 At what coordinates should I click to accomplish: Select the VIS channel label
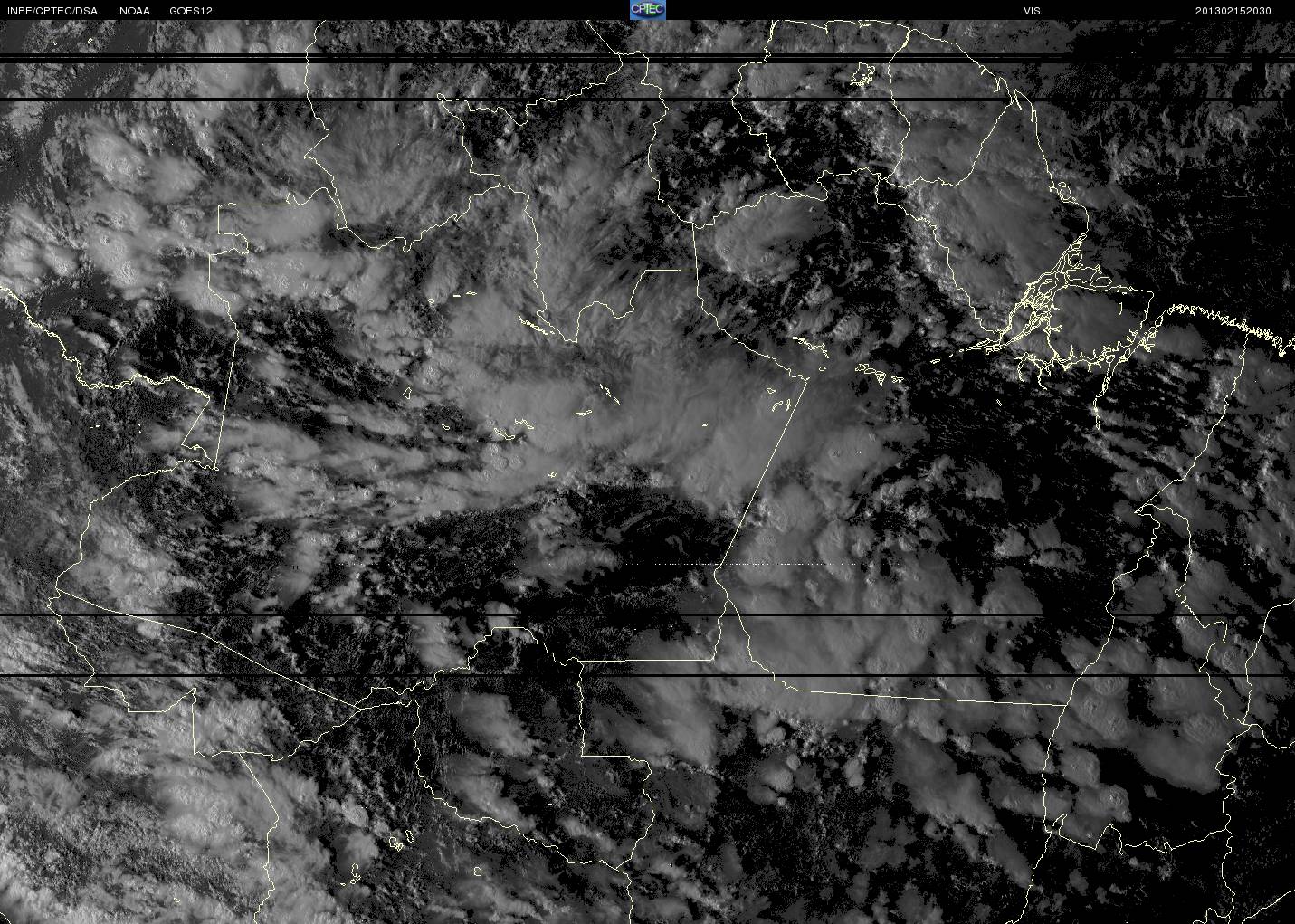(x=1032, y=11)
